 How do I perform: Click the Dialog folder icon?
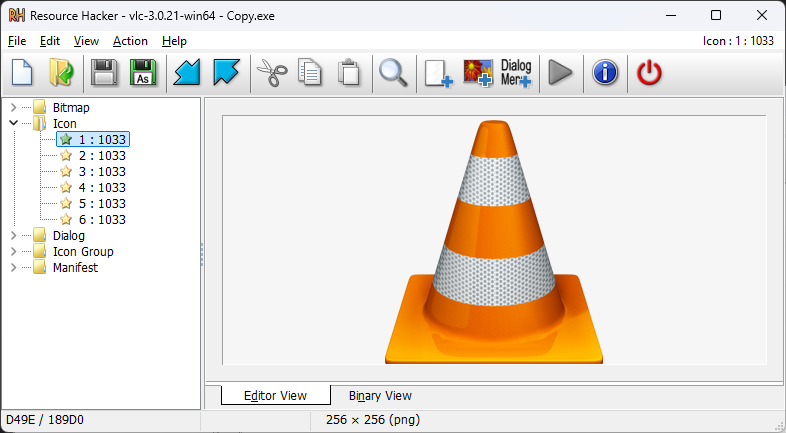coord(40,236)
